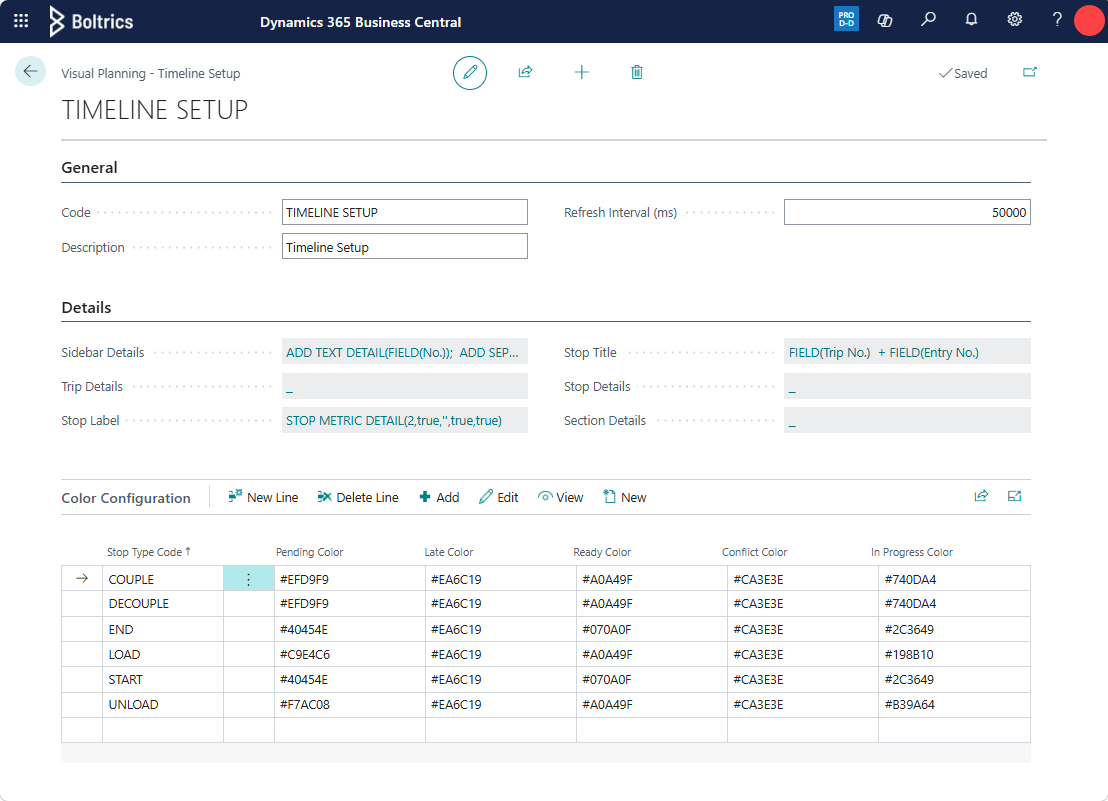This screenshot has height=801, width=1108.
Task: Click the Boltrics logo
Action: point(91,21)
